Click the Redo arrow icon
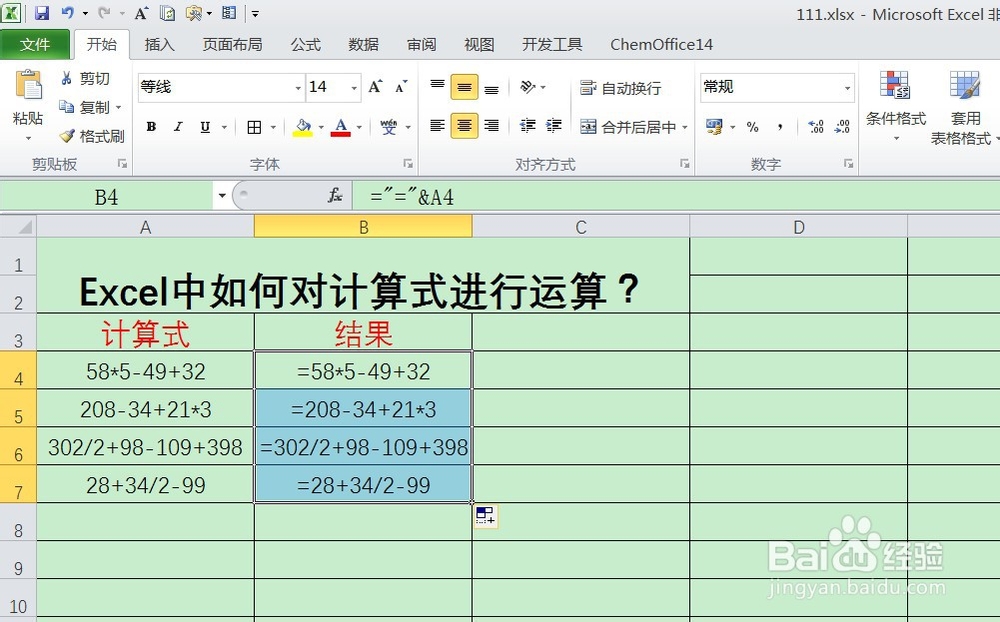1000x622 pixels. click(x=105, y=13)
